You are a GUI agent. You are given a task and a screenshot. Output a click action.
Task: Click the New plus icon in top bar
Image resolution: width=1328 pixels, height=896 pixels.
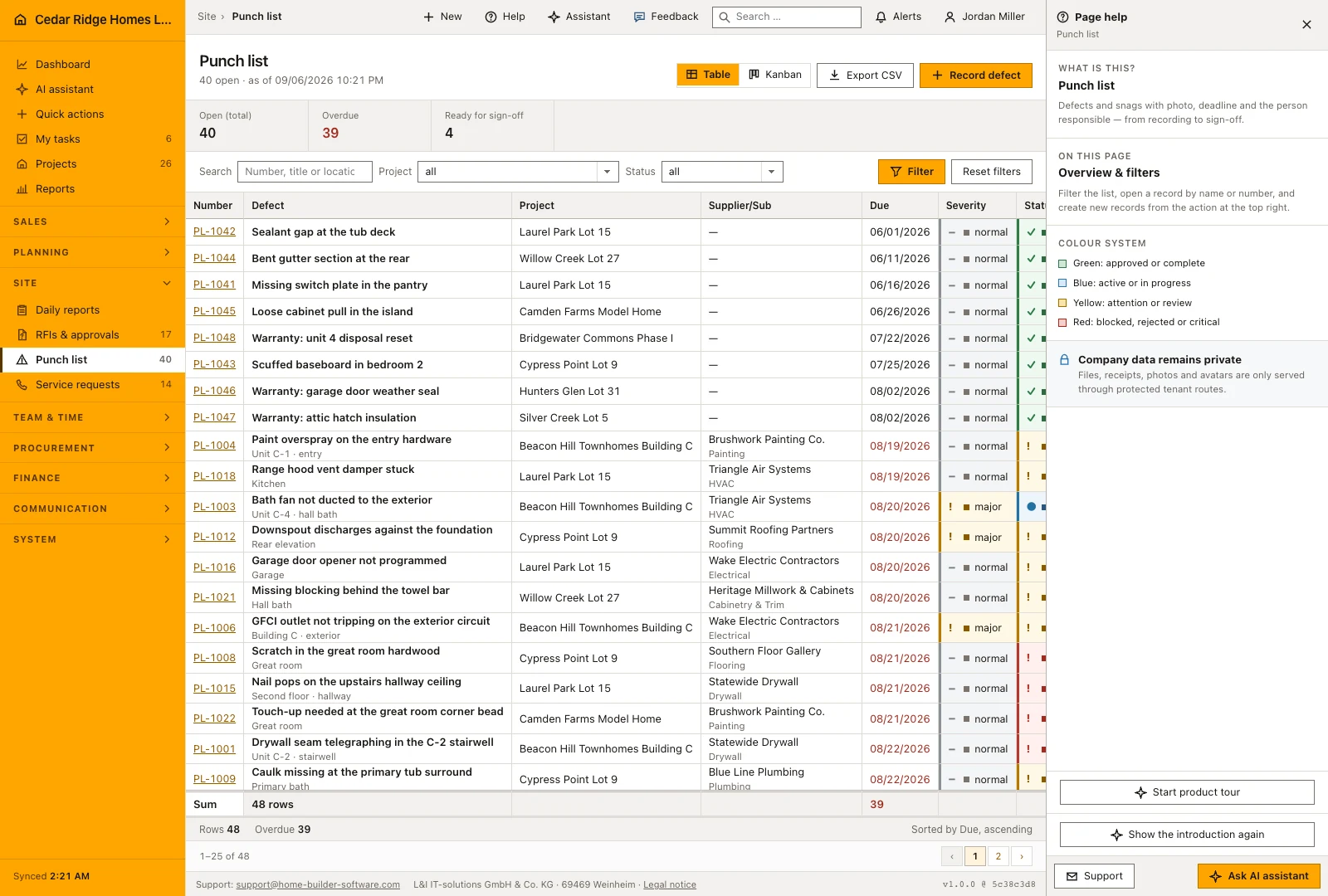pos(428,17)
